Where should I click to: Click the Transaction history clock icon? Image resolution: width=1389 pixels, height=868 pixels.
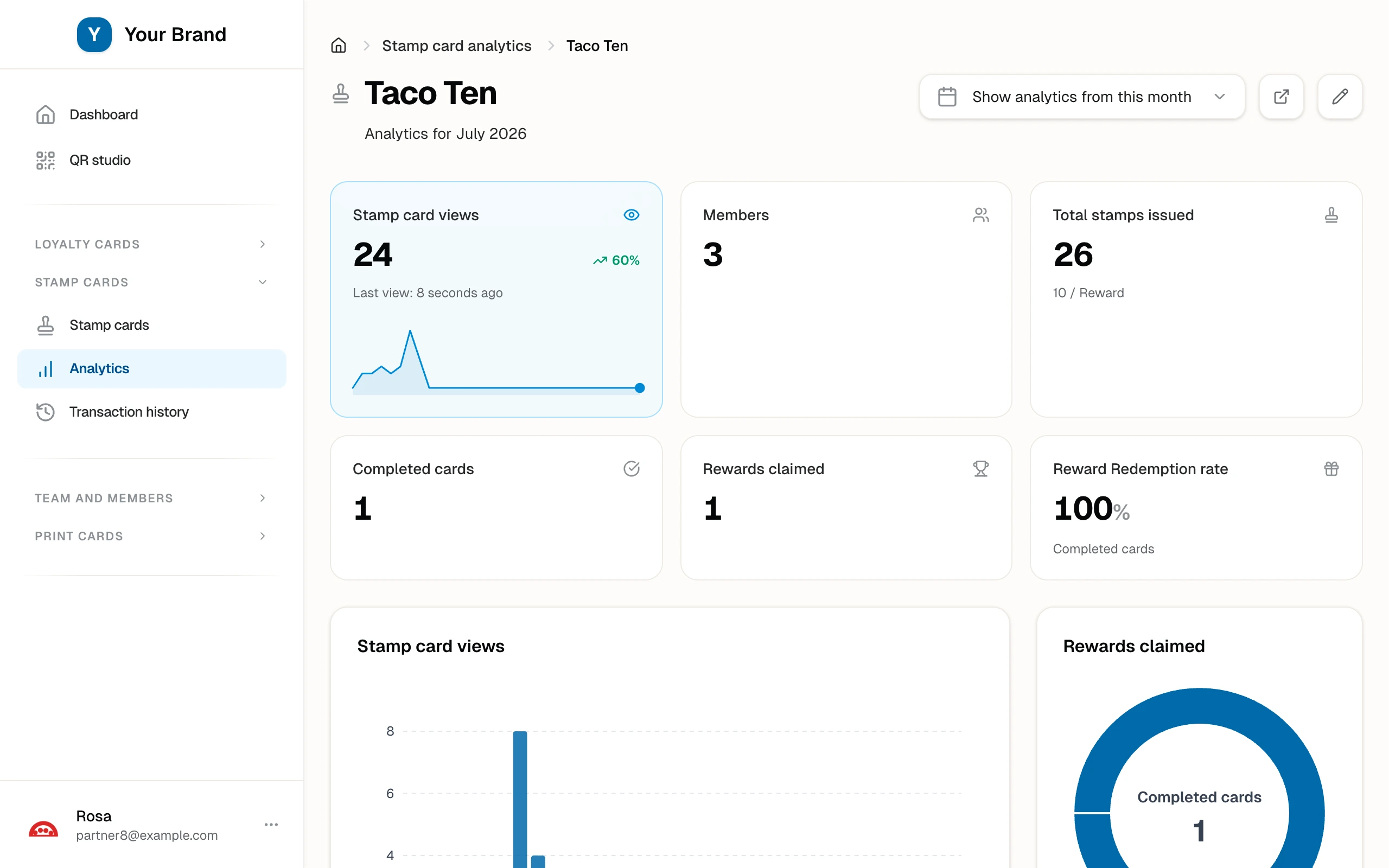pyautogui.click(x=46, y=412)
